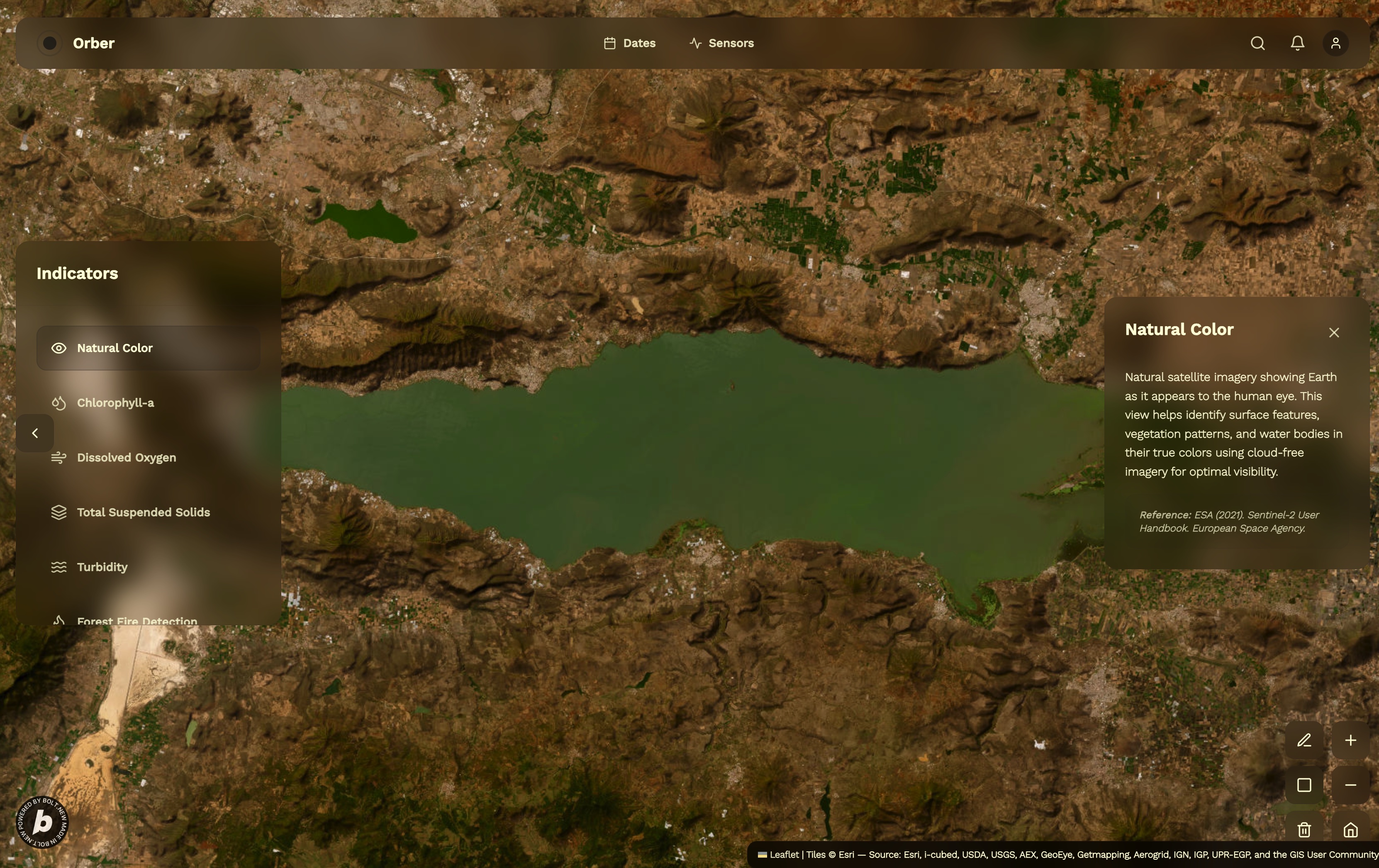Viewport: 1379px width, 868px height.
Task: Click the trash delete icon
Action: click(x=1304, y=829)
